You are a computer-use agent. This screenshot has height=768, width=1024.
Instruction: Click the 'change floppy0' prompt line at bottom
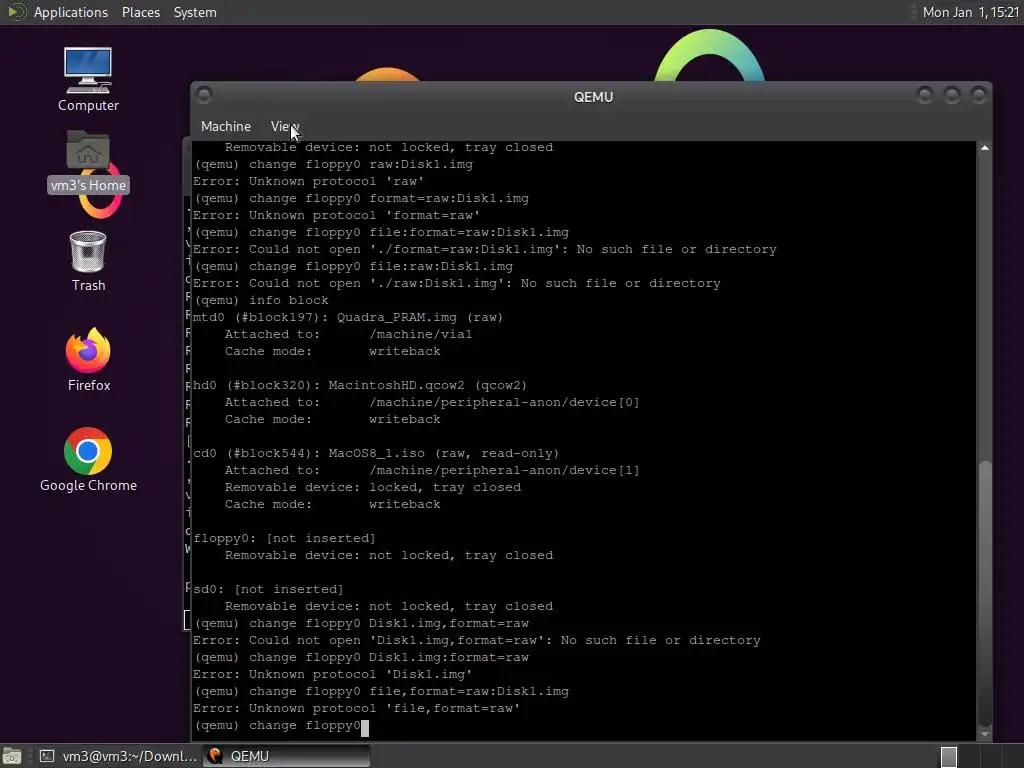pos(281,726)
